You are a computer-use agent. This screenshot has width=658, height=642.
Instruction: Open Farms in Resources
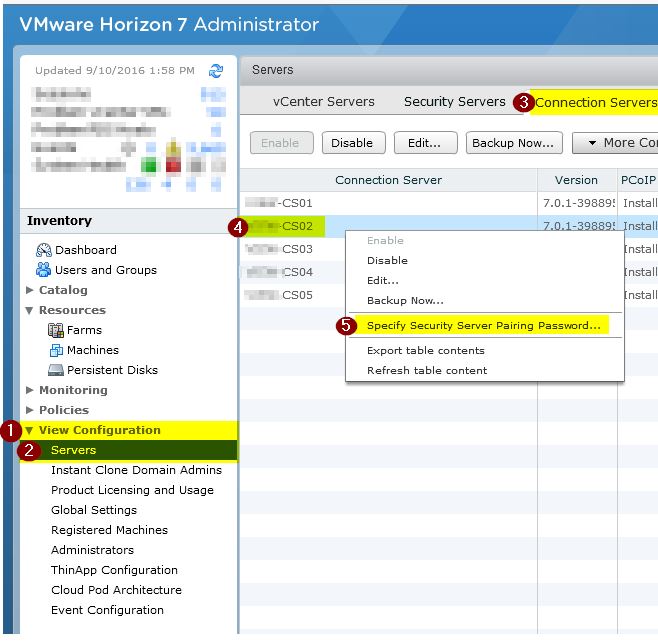click(x=84, y=330)
